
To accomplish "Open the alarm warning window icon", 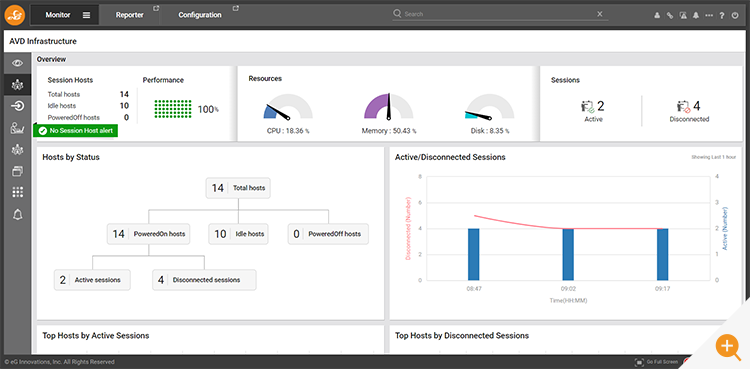I will pos(683,15).
